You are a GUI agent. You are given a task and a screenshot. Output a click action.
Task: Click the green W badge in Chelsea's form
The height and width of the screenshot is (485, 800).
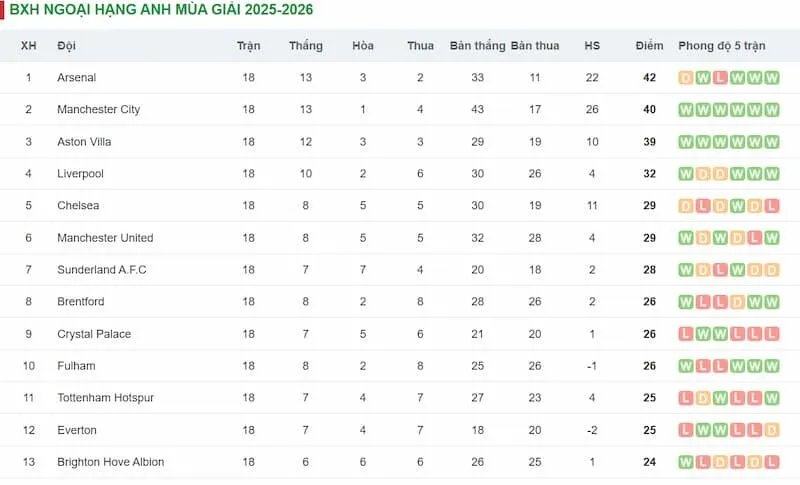[737, 206]
